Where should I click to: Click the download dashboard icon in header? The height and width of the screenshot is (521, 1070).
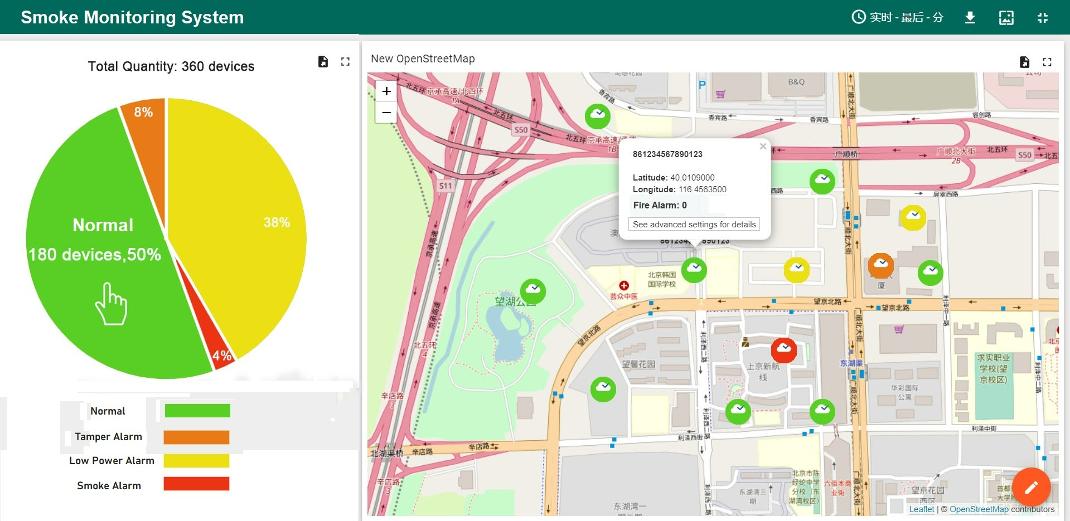point(969,17)
